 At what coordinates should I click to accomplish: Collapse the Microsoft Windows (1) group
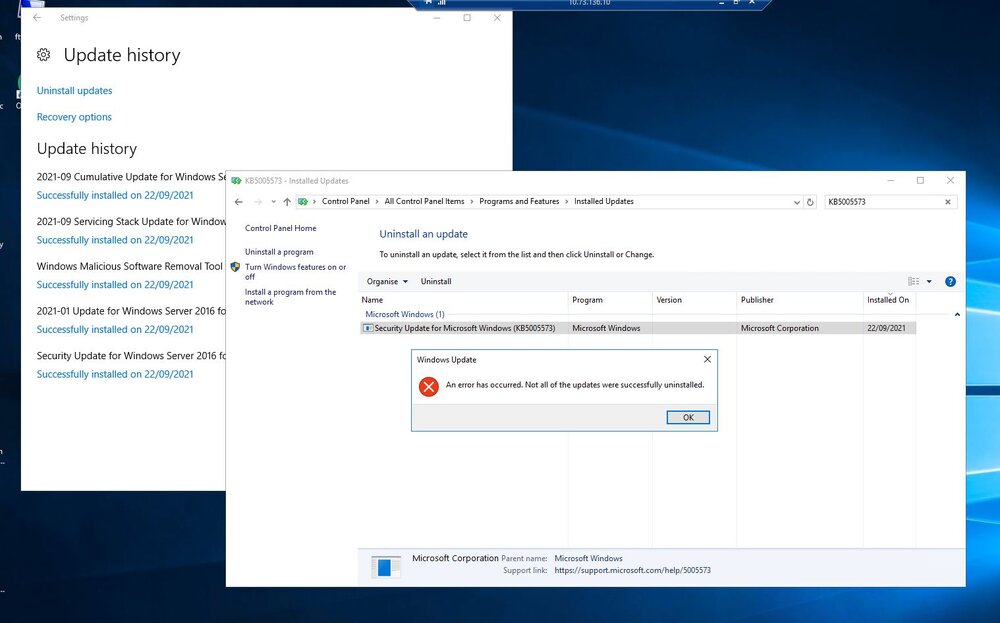[x=957, y=314]
